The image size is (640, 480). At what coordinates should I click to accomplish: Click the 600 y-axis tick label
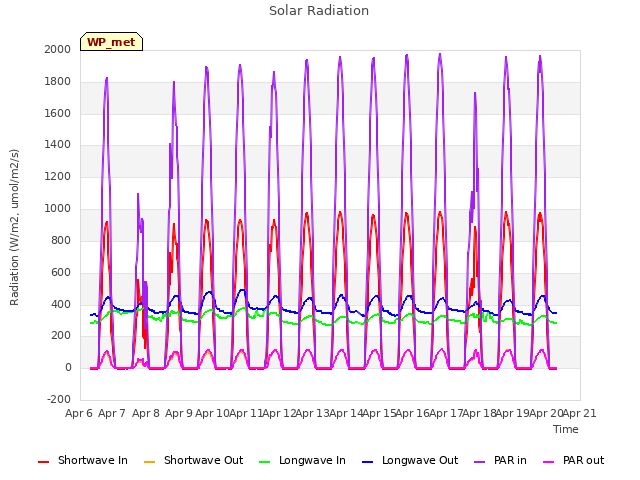click(61, 272)
